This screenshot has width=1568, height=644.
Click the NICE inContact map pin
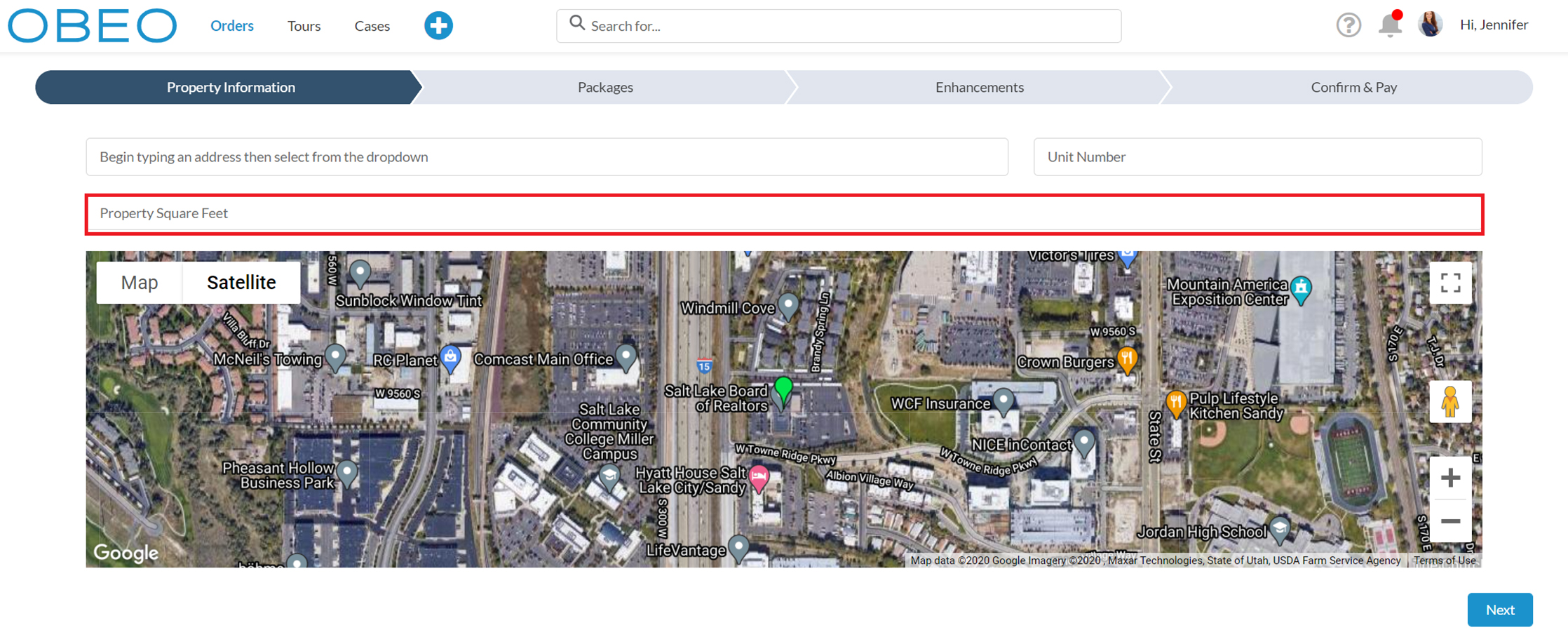coord(1083,444)
